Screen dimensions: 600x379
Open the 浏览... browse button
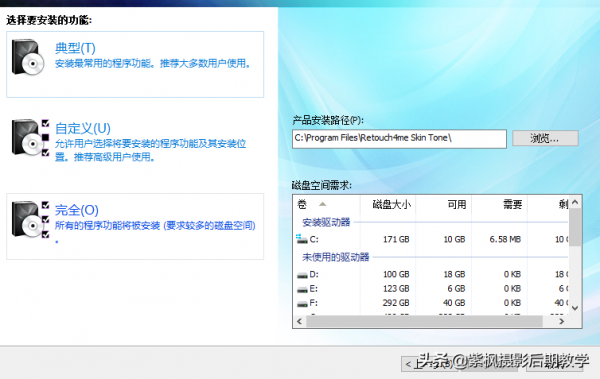click(x=545, y=138)
